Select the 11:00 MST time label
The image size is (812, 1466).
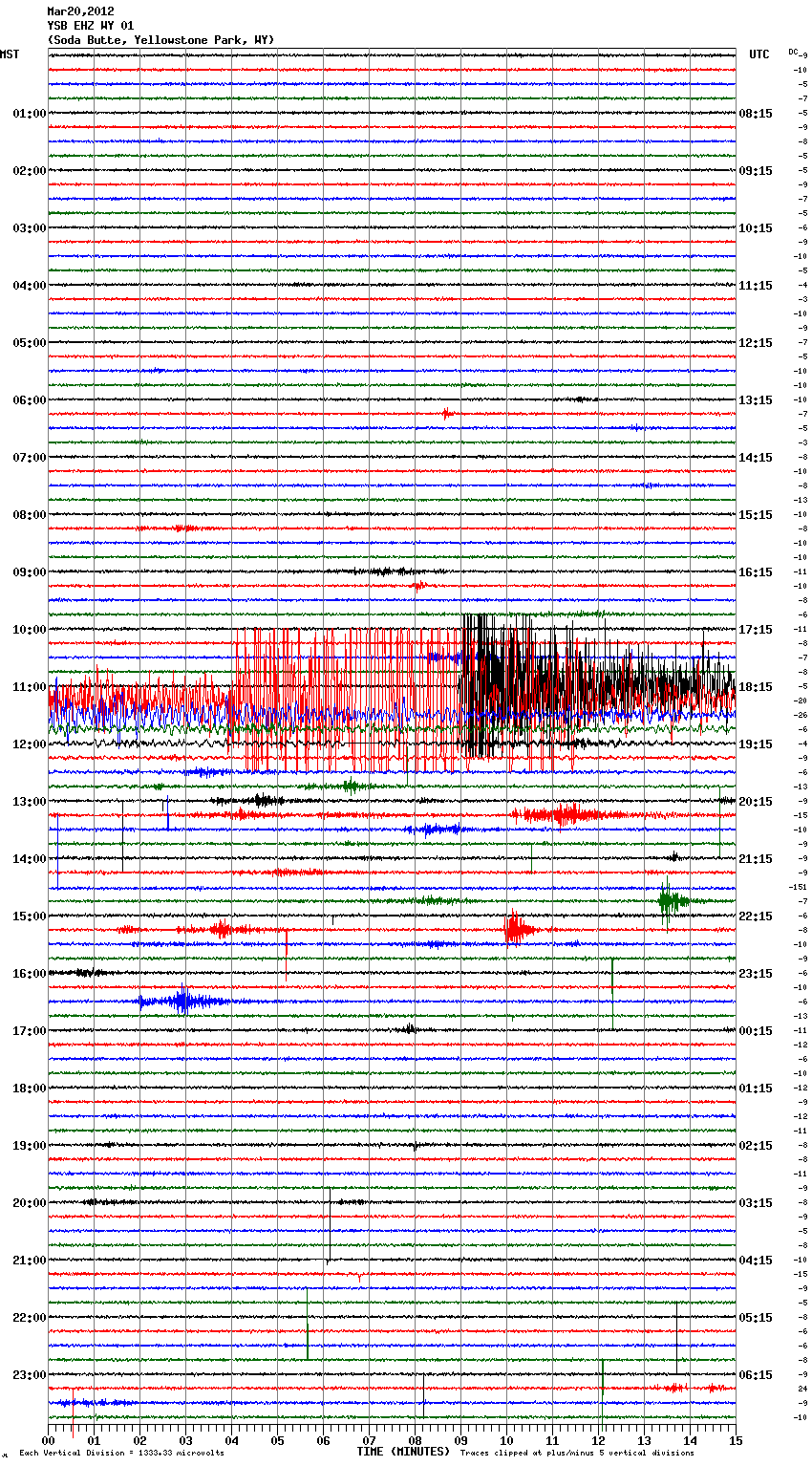(x=30, y=687)
